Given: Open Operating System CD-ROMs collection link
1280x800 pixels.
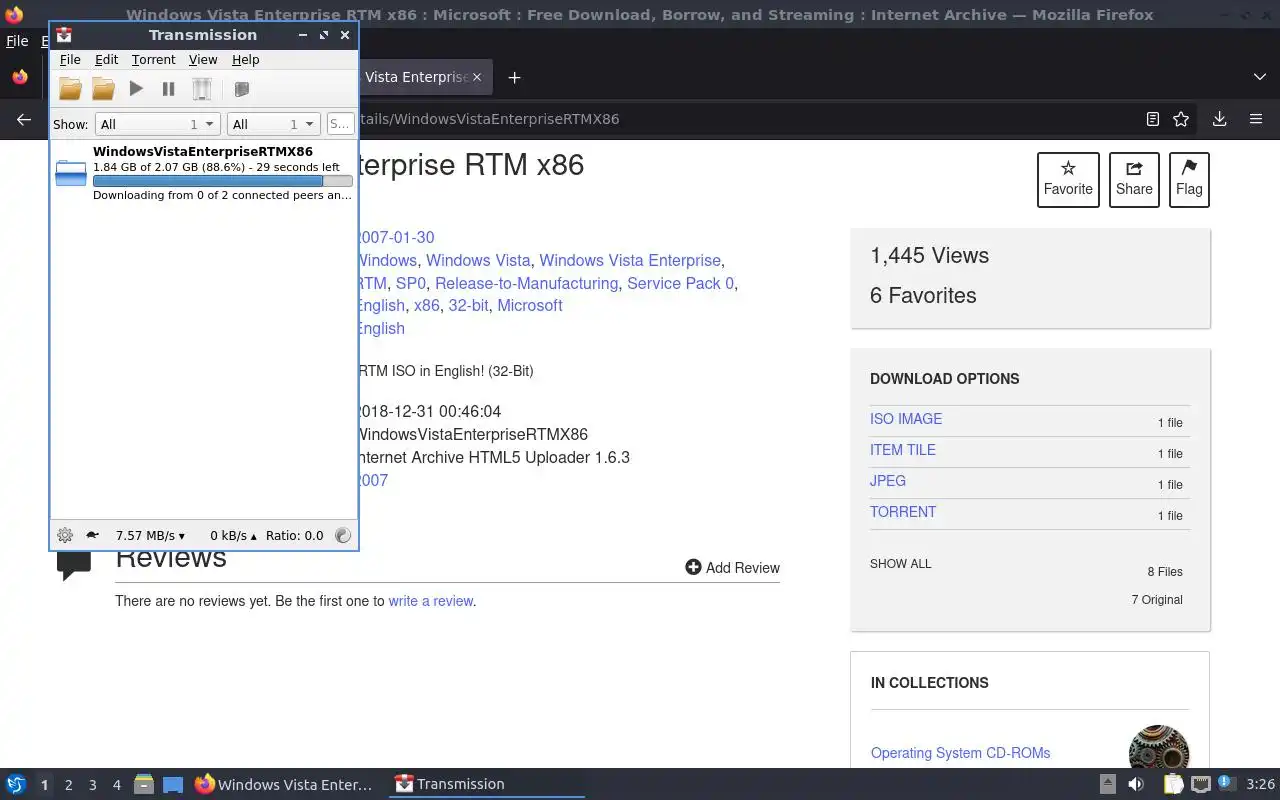Looking at the screenshot, I should point(960,753).
